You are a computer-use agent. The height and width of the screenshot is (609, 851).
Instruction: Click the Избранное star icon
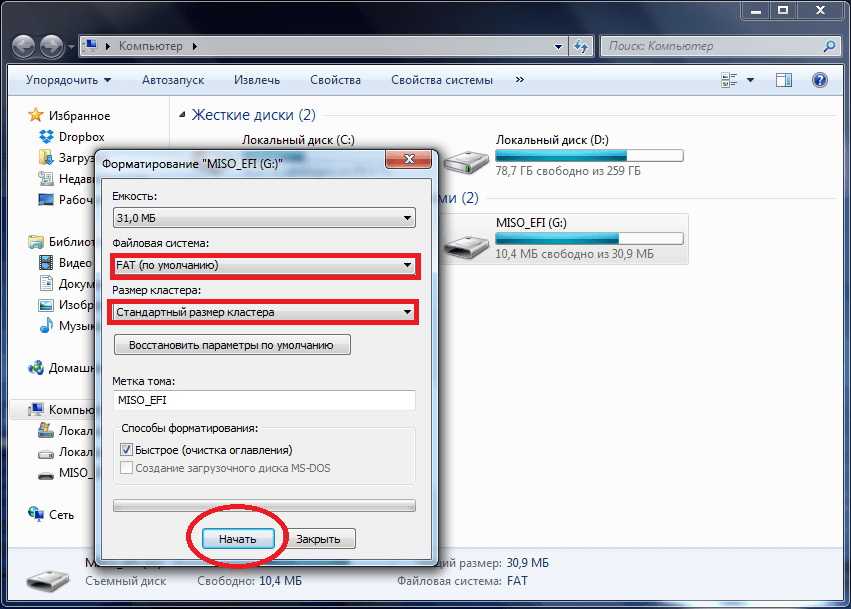(36, 115)
